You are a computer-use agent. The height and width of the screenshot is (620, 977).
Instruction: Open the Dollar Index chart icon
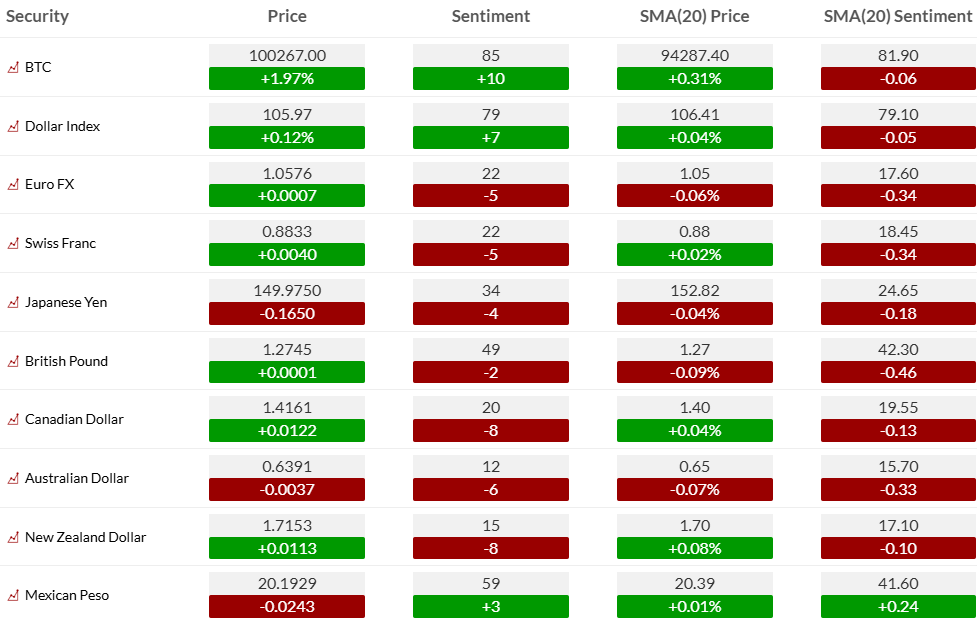tap(13, 127)
